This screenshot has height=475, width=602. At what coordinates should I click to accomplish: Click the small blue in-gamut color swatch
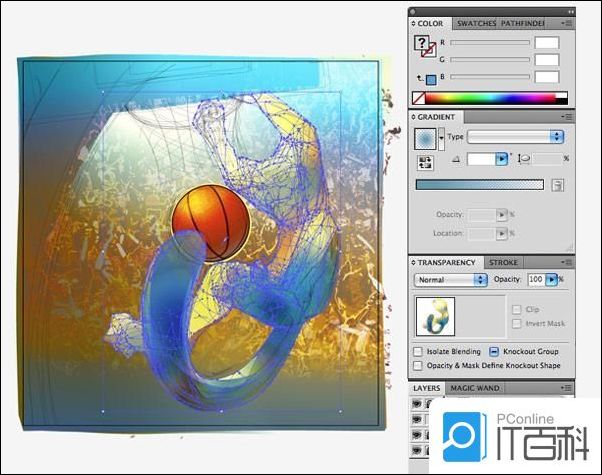click(x=432, y=79)
